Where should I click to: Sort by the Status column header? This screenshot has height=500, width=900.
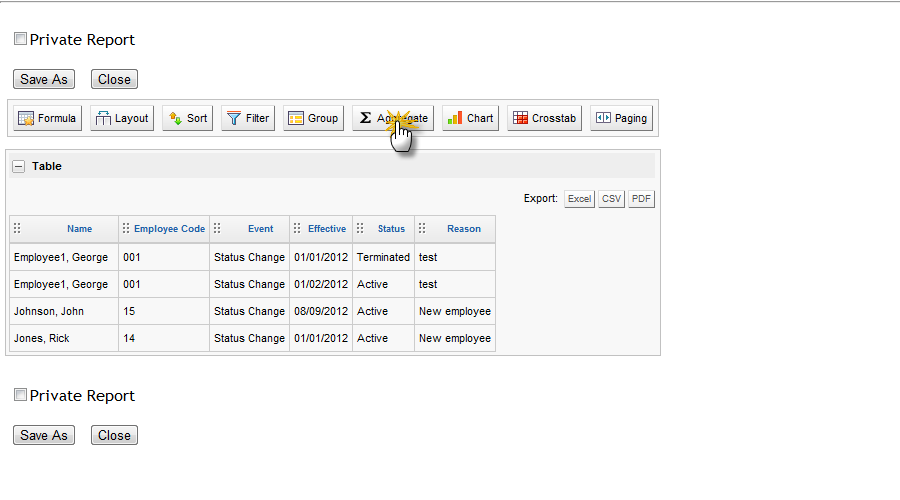[391, 228]
